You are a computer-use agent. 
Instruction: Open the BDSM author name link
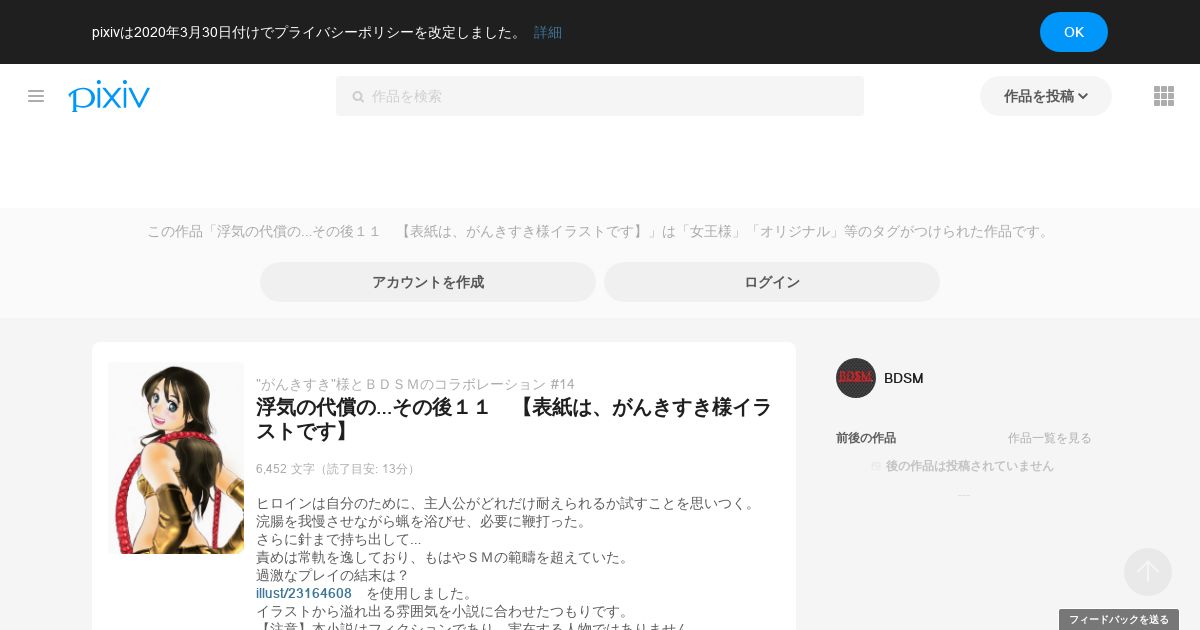point(904,378)
